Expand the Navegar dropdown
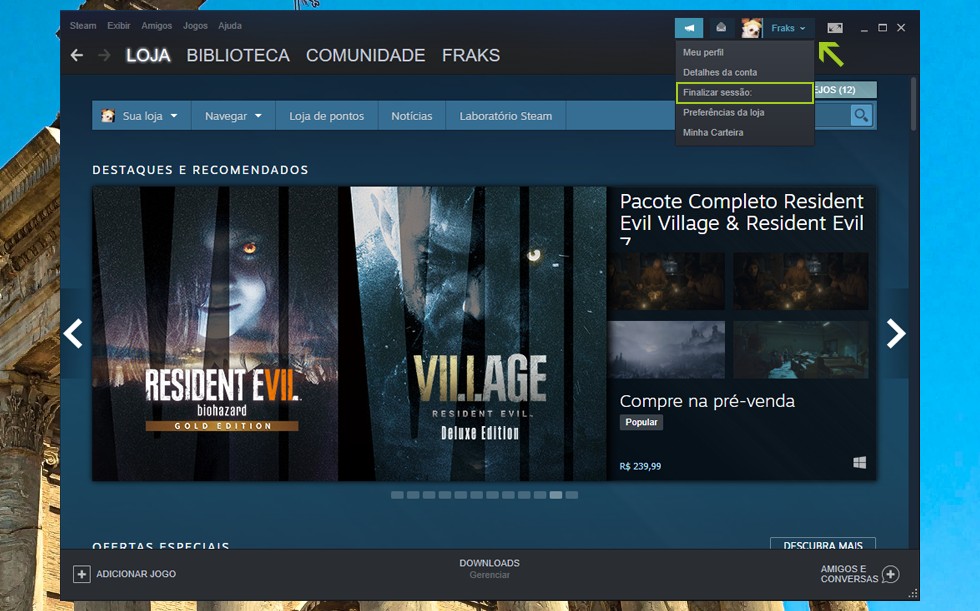Viewport: 980px width, 611px height. coord(233,116)
